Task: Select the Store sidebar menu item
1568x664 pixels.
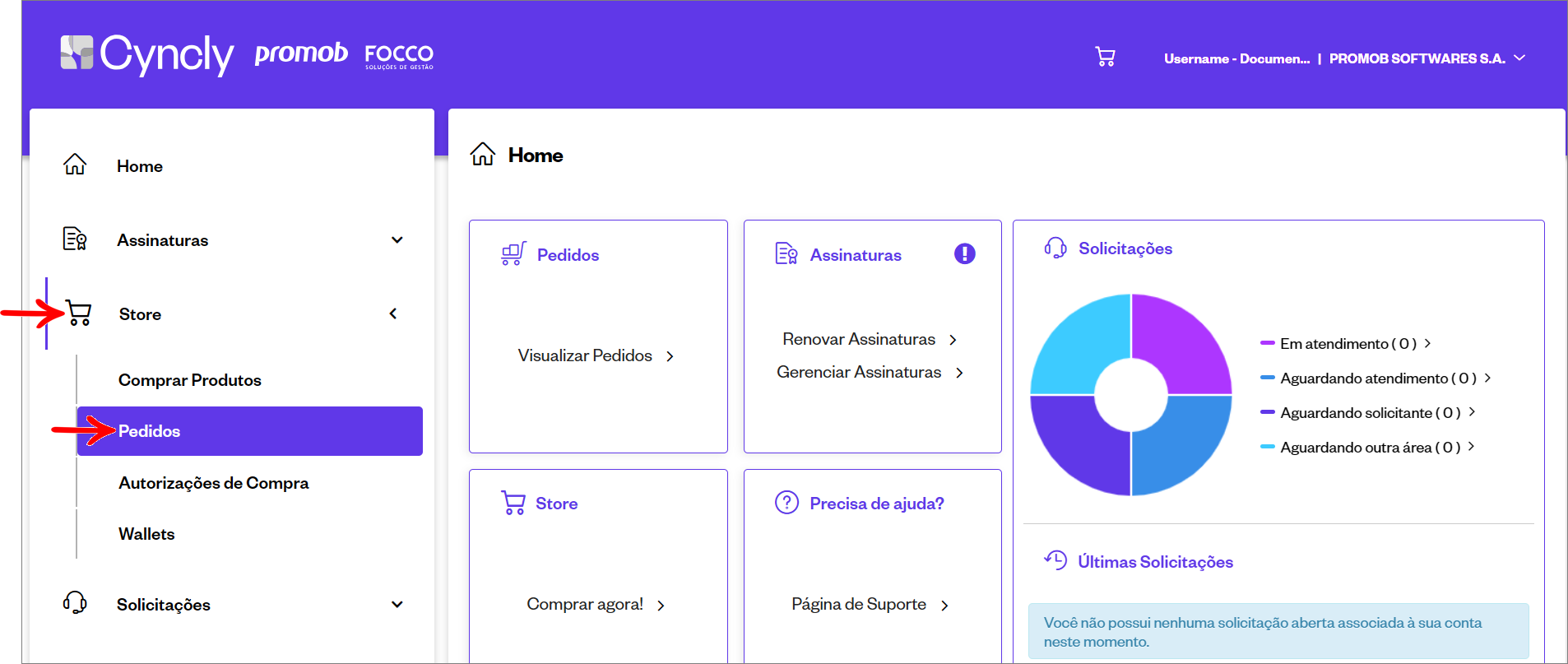Action: [140, 314]
